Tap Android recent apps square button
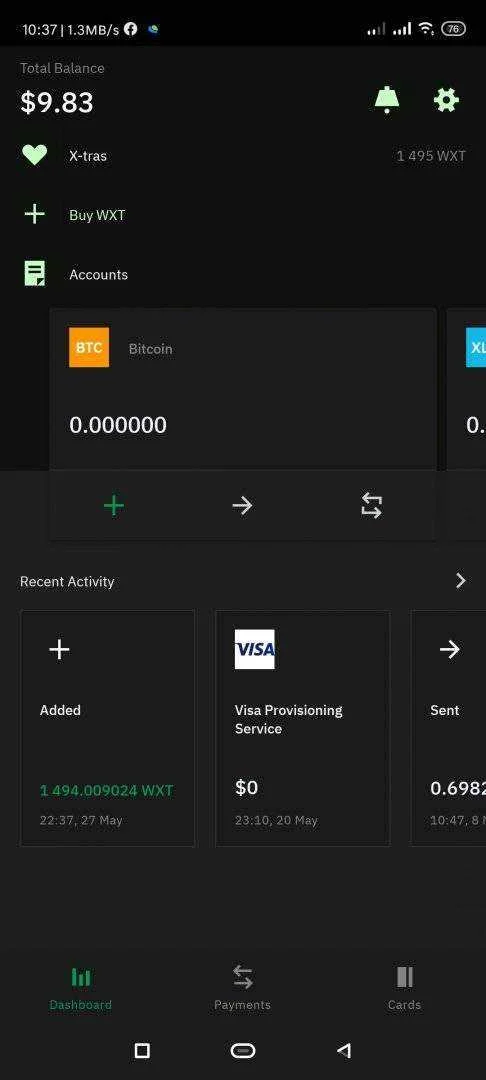Viewport: 486px width, 1080px height. 142,1050
